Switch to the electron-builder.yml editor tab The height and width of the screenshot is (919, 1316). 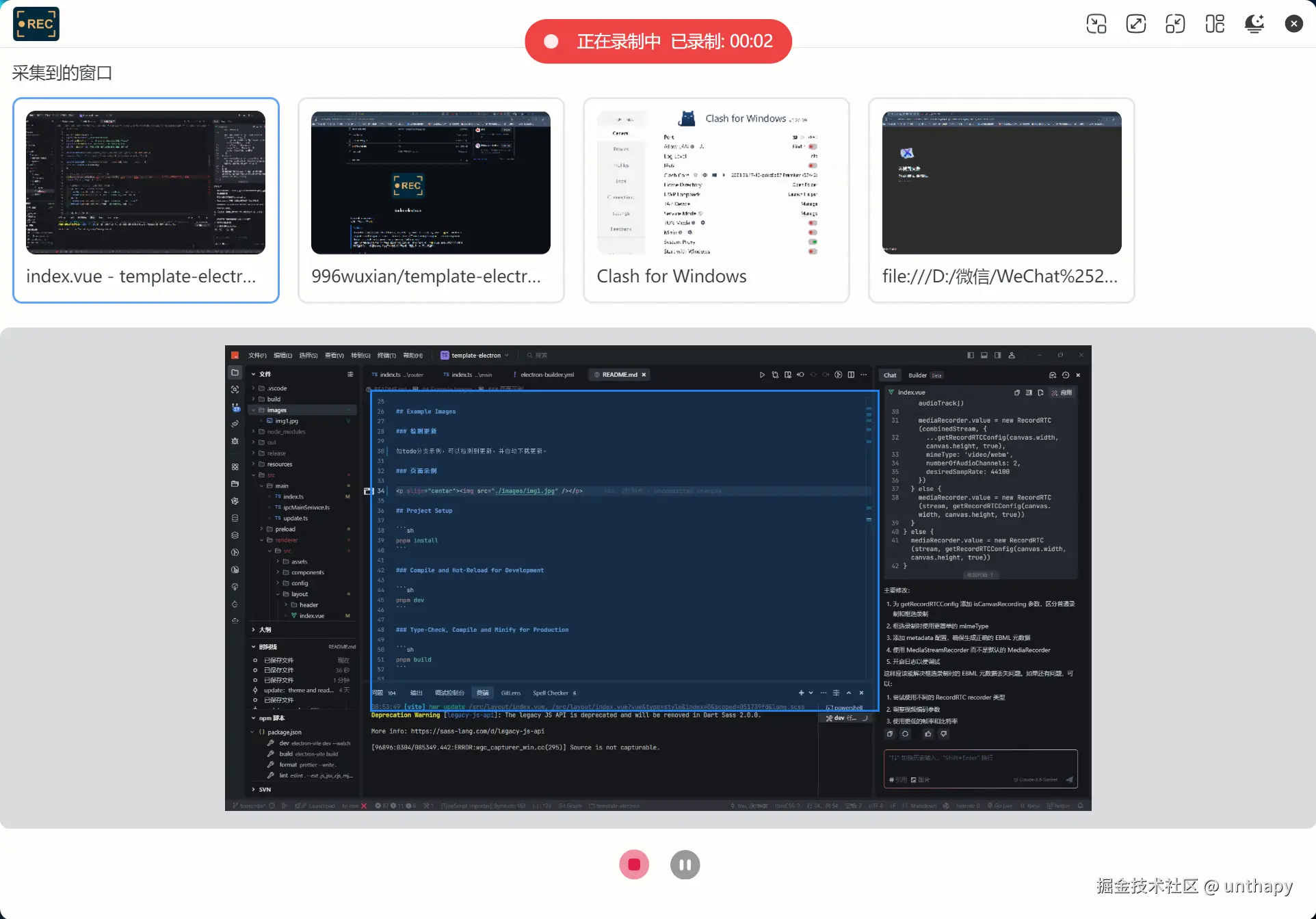pos(546,375)
